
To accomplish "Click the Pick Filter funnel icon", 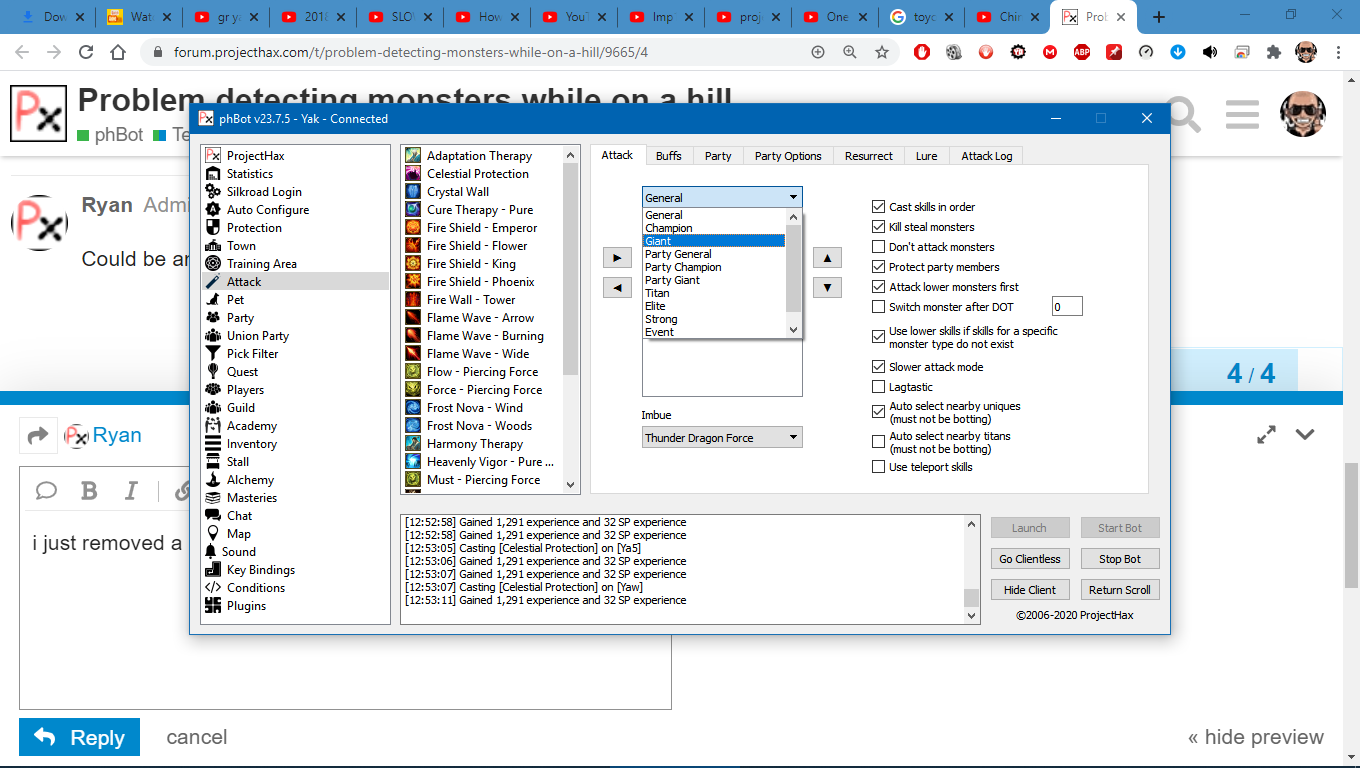I will click(212, 354).
